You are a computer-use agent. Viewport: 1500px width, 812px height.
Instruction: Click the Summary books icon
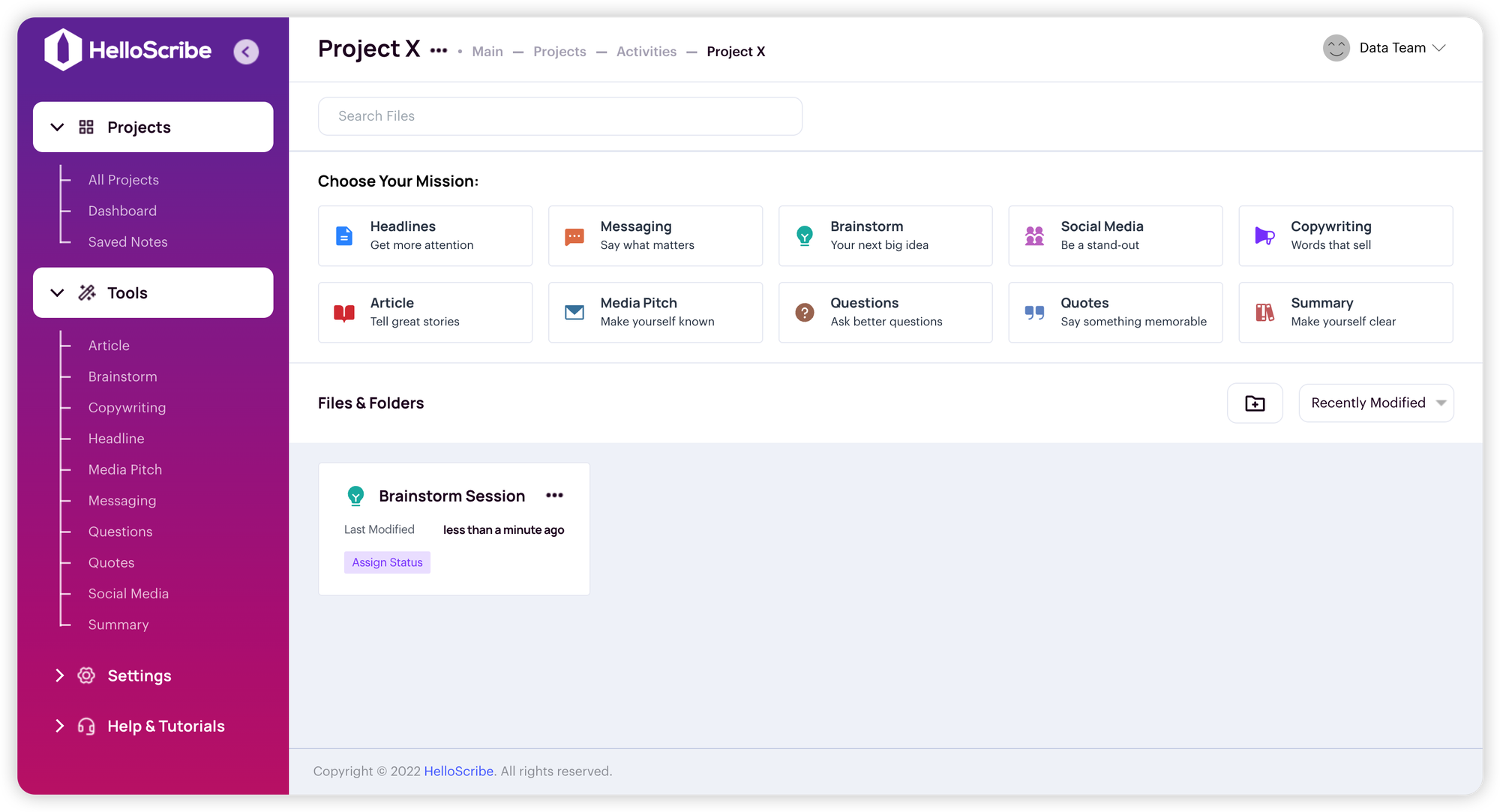(1265, 312)
